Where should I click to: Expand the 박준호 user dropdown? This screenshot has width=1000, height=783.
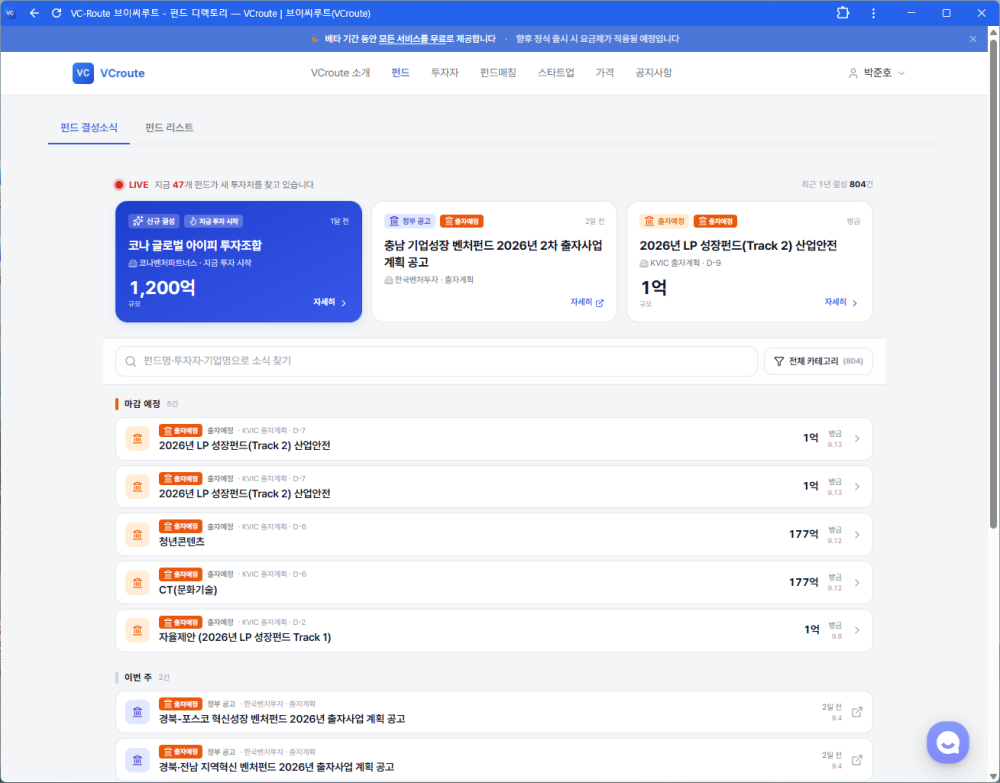pos(877,73)
